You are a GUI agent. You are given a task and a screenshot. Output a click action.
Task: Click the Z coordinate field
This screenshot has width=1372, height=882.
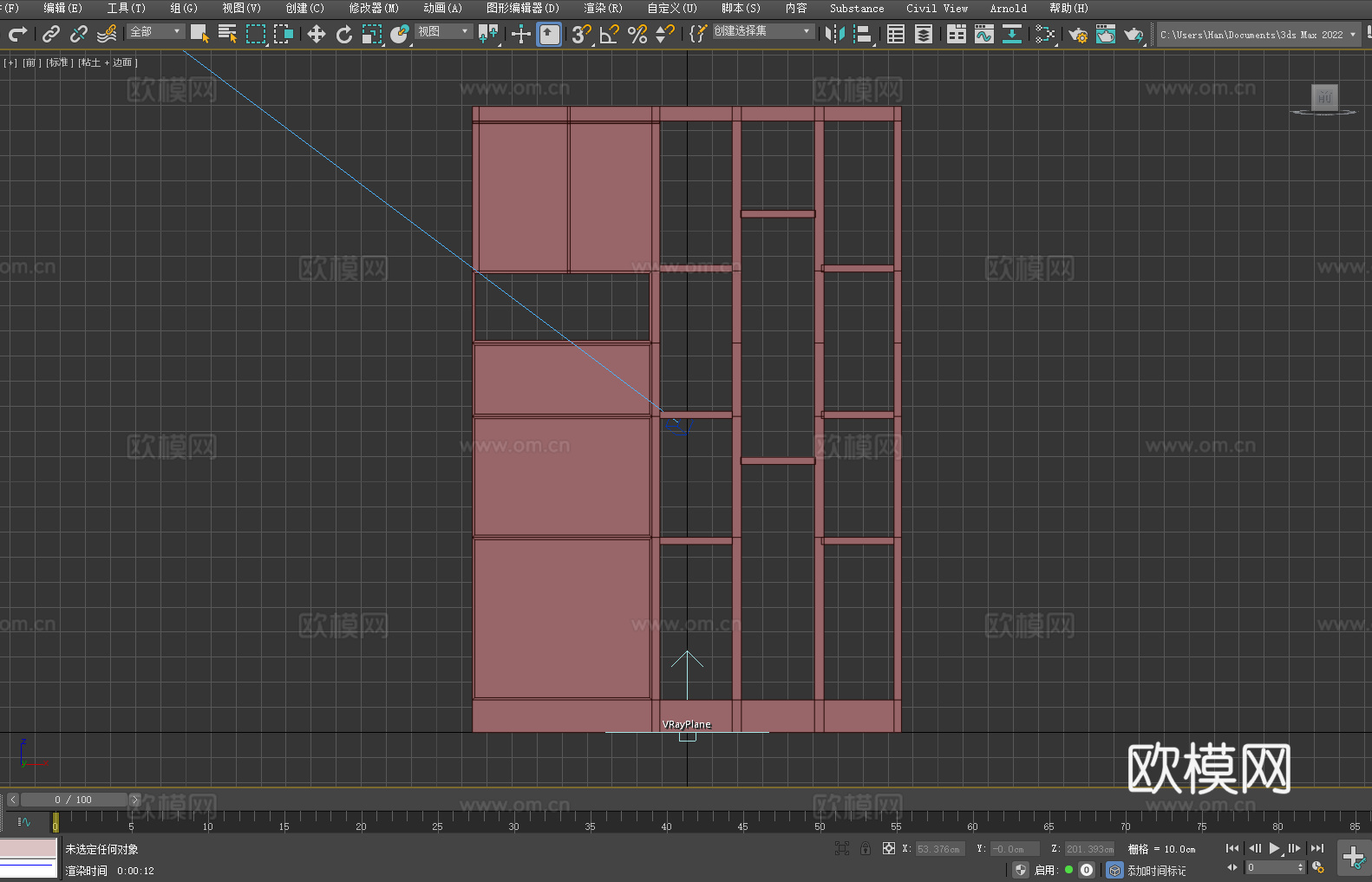click(x=1088, y=849)
